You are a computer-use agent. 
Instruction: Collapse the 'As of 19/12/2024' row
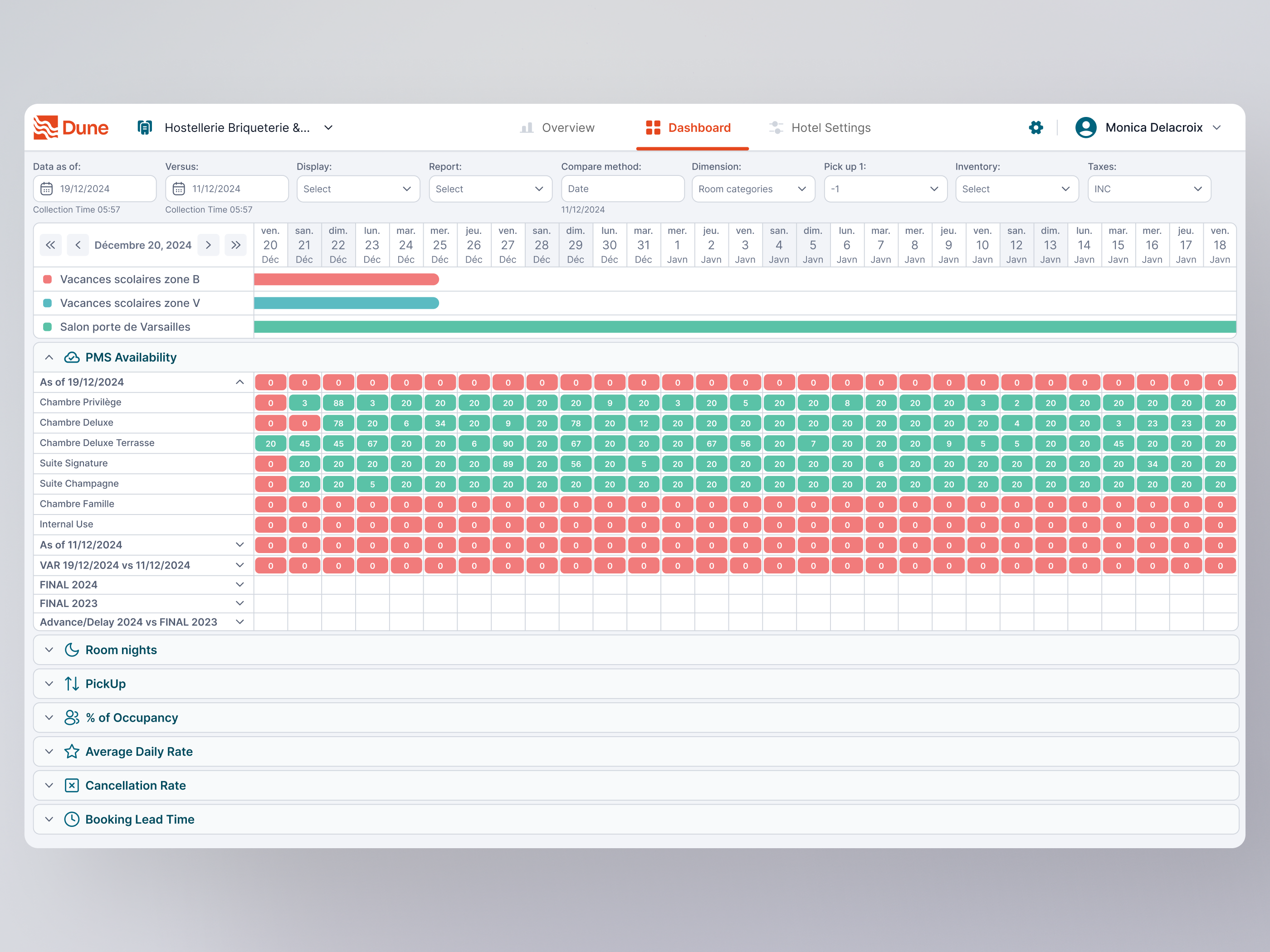(239, 382)
